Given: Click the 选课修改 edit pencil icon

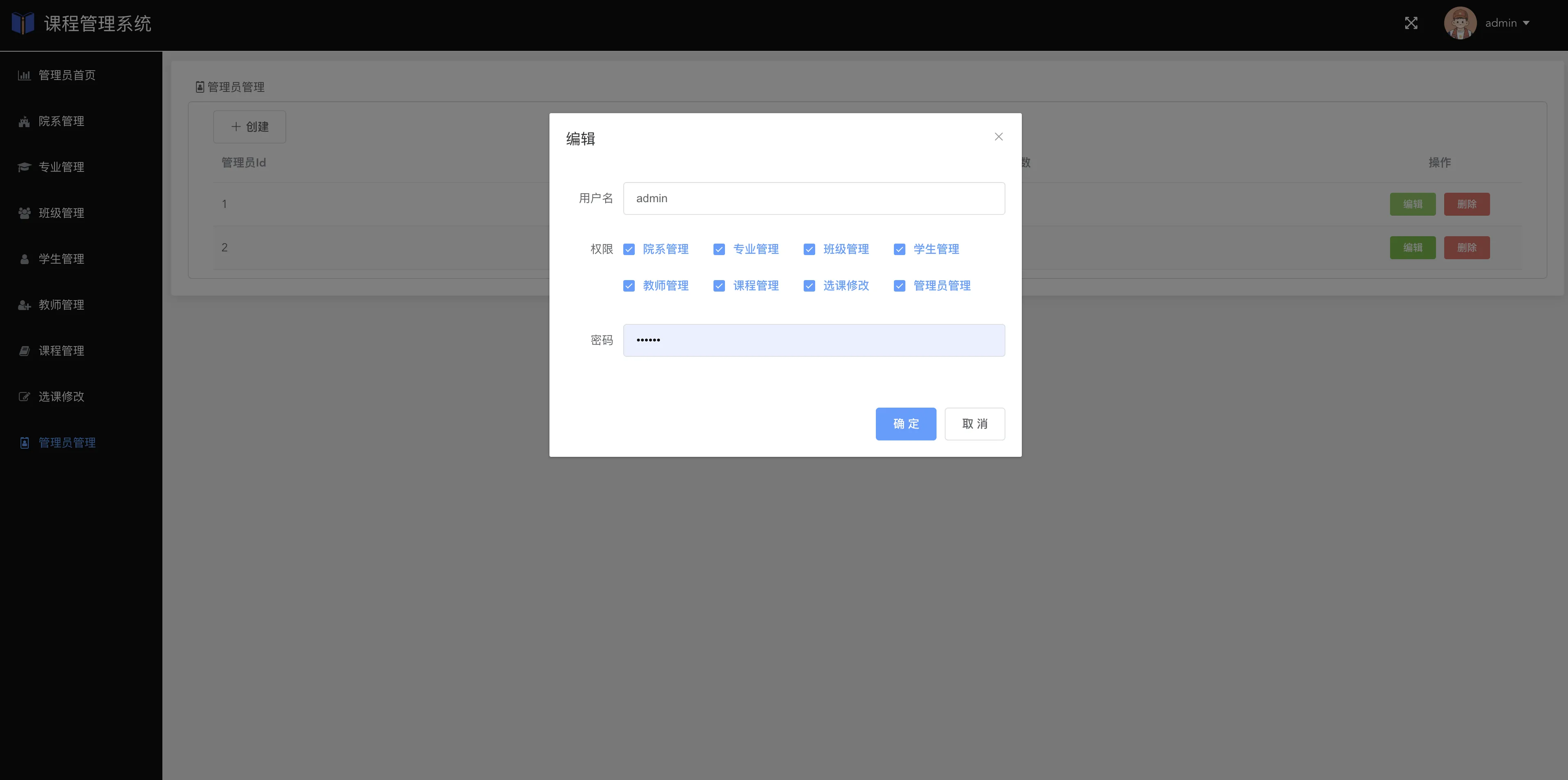Looking at the screenshot, I should [24, 397].
